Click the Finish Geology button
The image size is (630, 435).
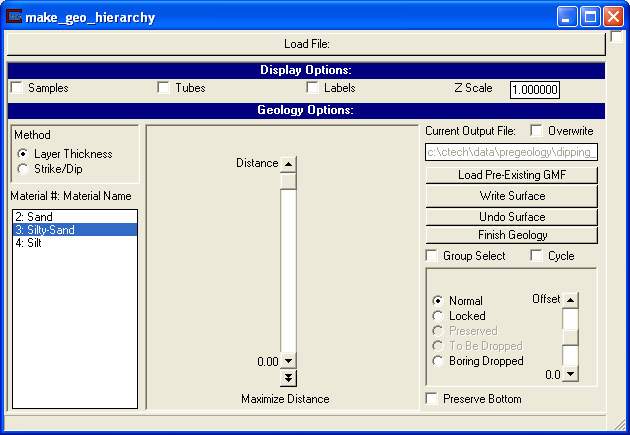(511, 235)
